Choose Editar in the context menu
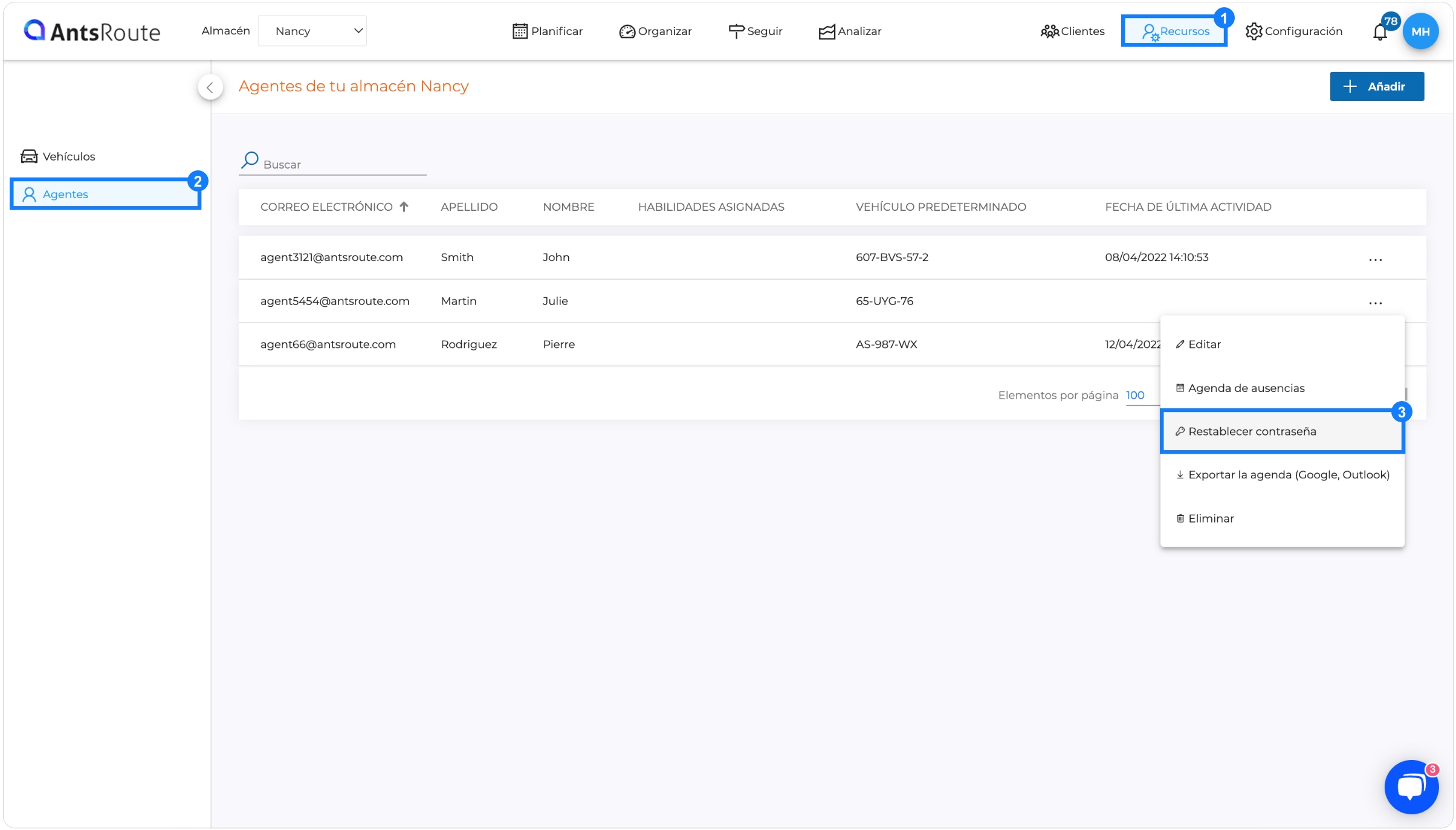Viewport: 1456px width, 830px height. (1281, 344)
